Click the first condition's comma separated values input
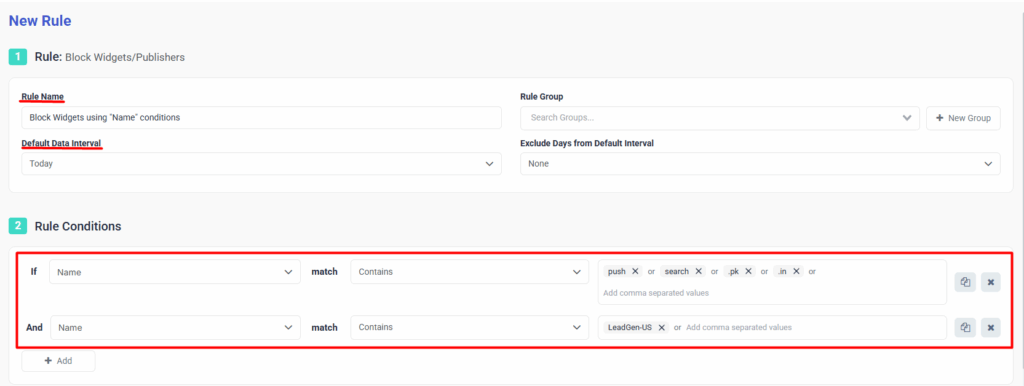This screenshot has width=1024, height=386. [773, 293]
